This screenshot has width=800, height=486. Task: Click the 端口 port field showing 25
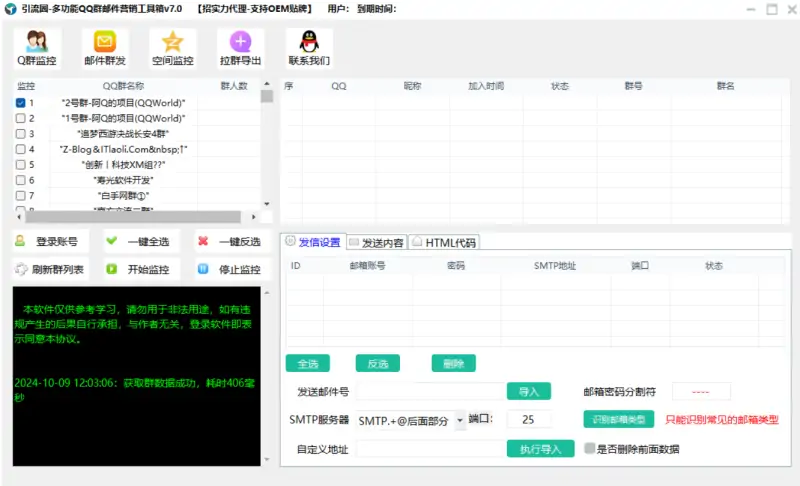[x=529, y=419]
